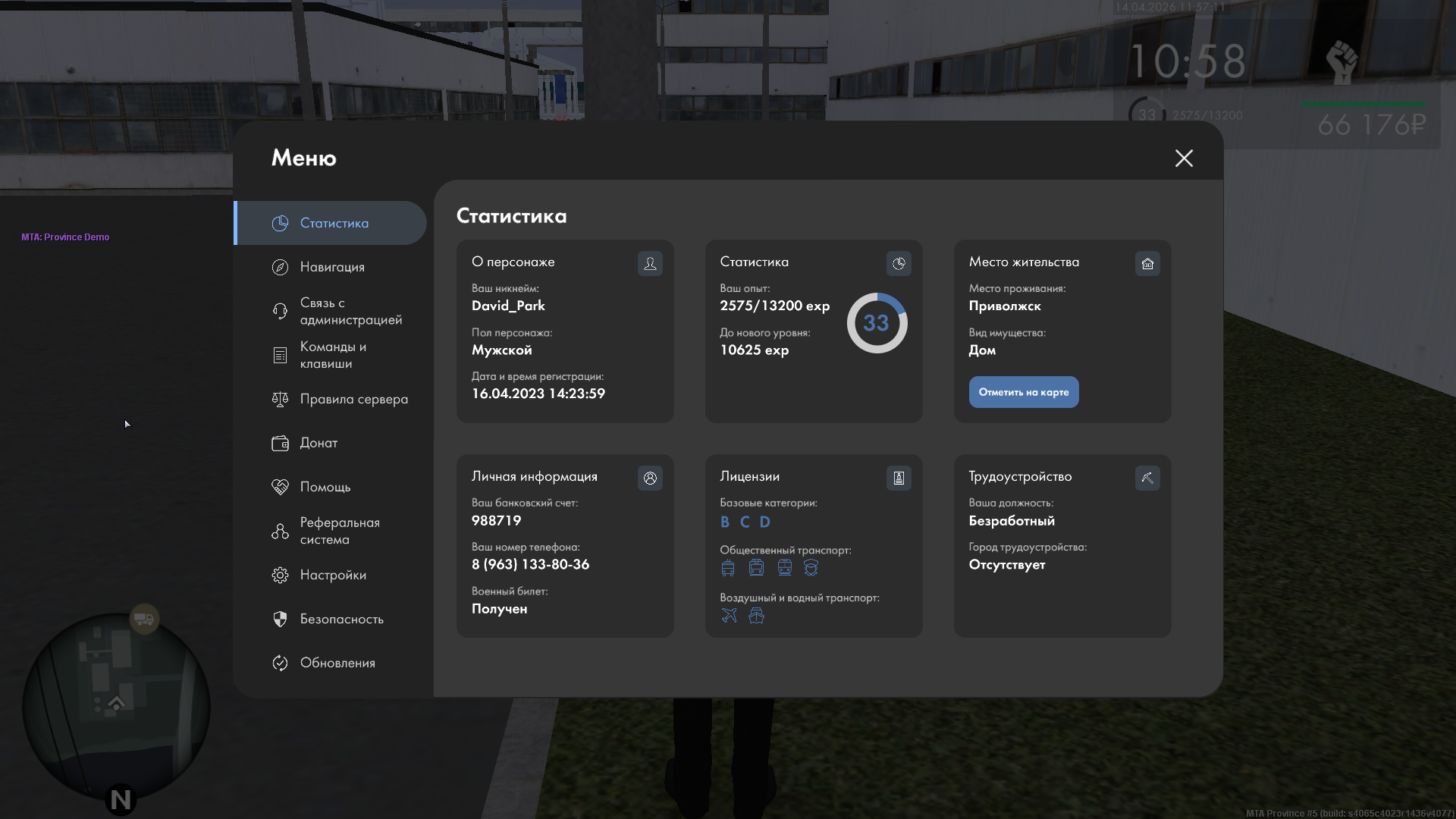Open the Навигация menu section

(331, 267)
